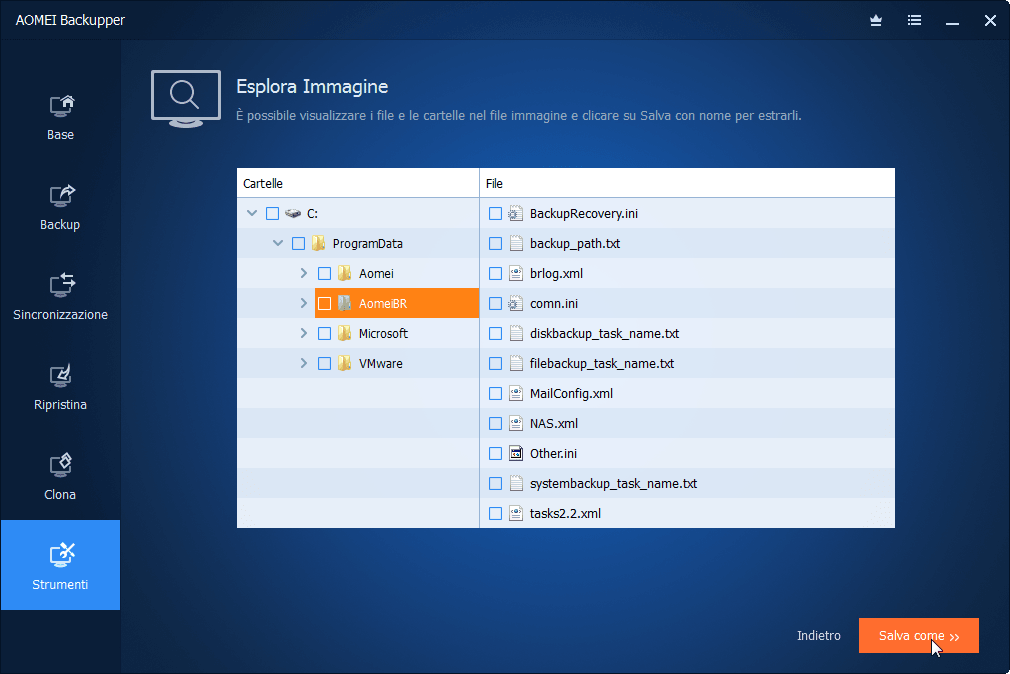The height and width of the screenshot is (674, 1010).
Task: Tick the filebackup_task_name.txt checkbox
Action: point(495,363)
